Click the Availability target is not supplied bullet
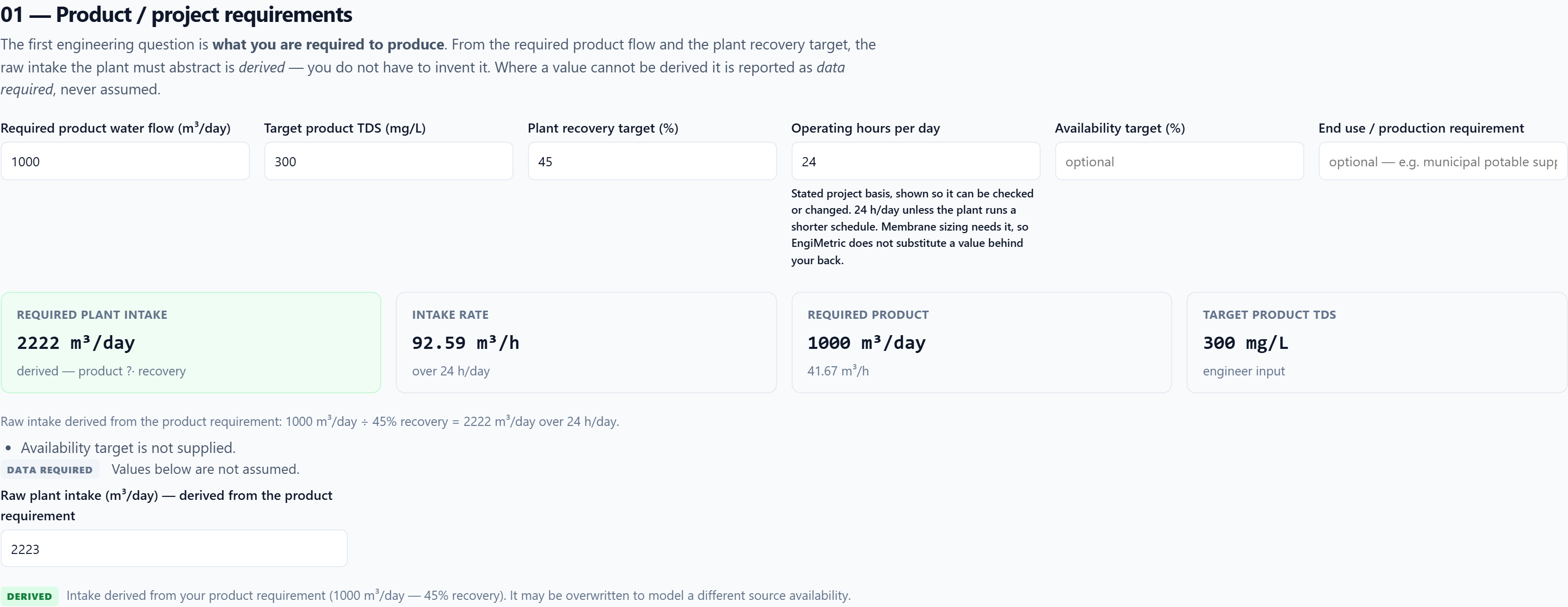The width and height of the screenshot is (1568, 607). (x=128, y=447)
